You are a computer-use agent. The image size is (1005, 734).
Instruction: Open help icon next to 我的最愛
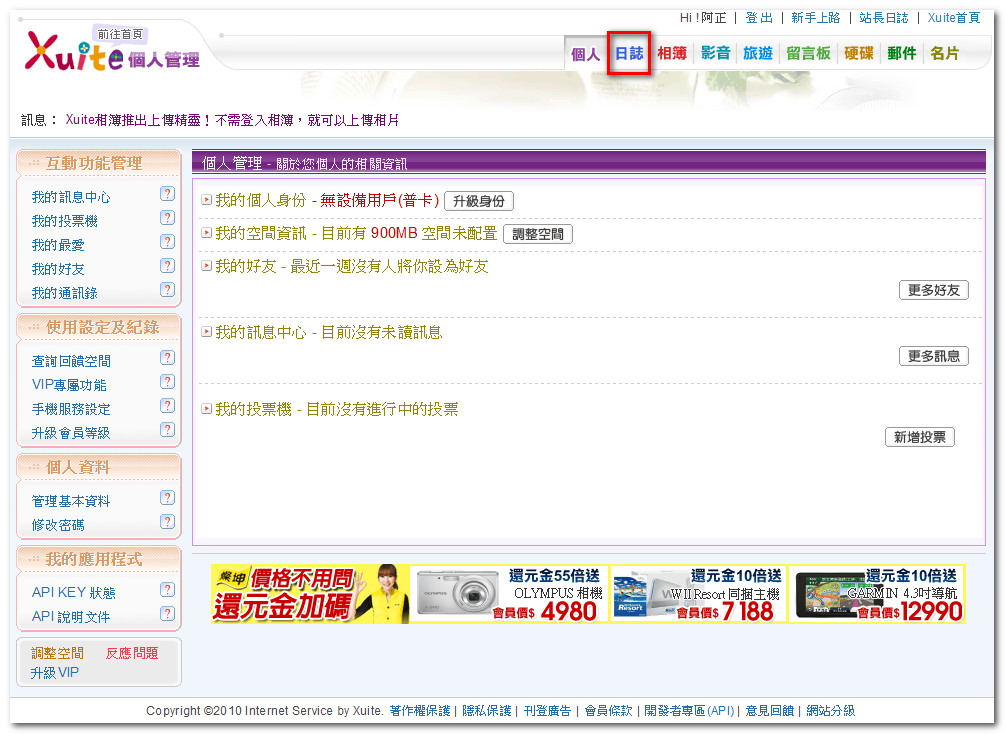click(x=167, y=242)
